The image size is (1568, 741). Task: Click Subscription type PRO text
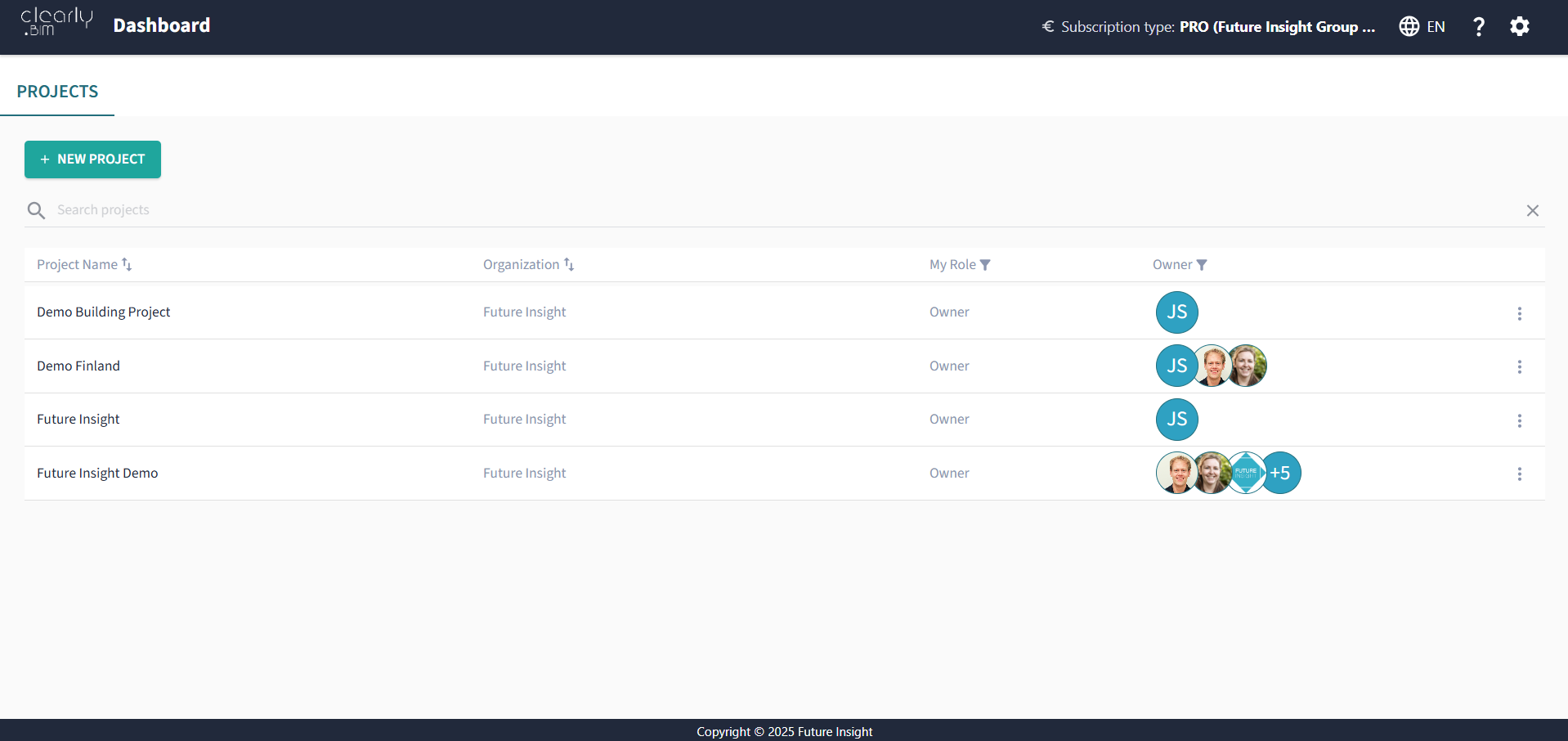[1218, 27]
